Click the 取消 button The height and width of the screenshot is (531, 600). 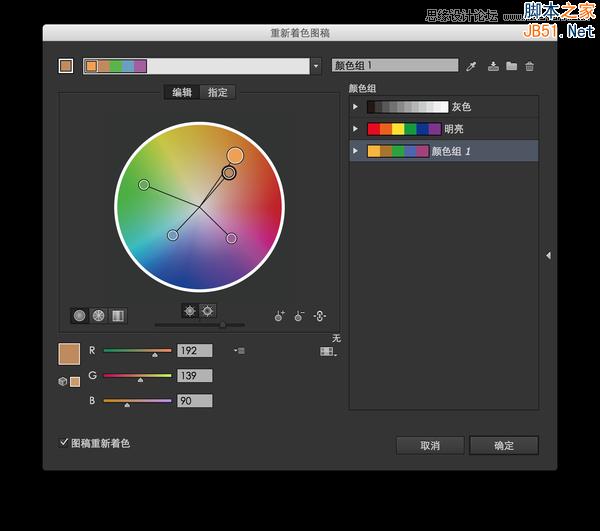pos(430,446)
